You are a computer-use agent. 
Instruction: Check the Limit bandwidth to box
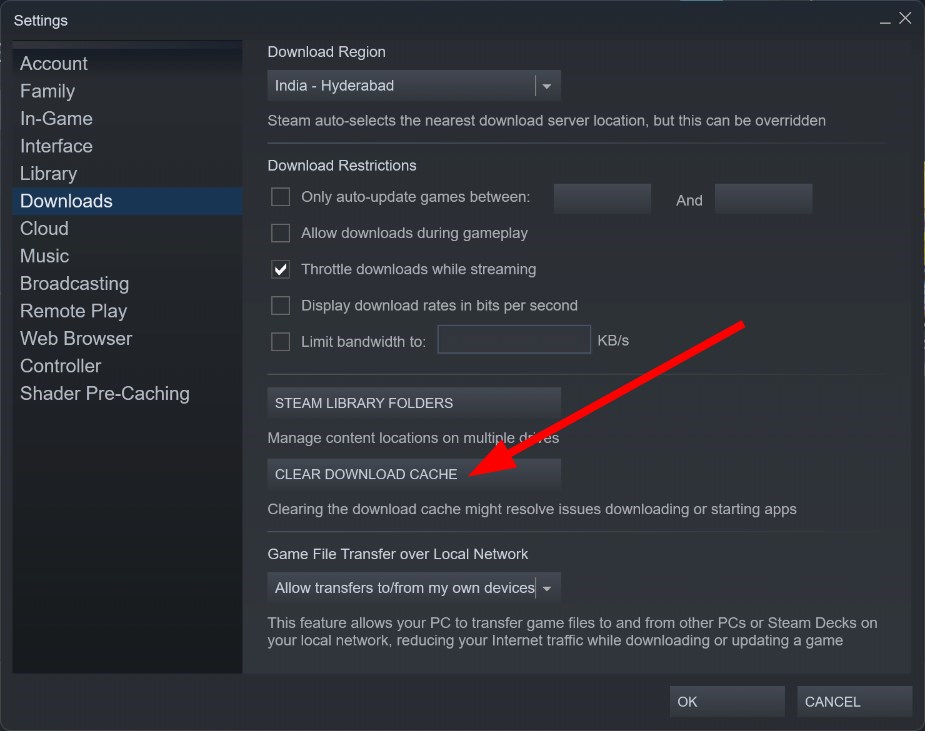(280, 342)
